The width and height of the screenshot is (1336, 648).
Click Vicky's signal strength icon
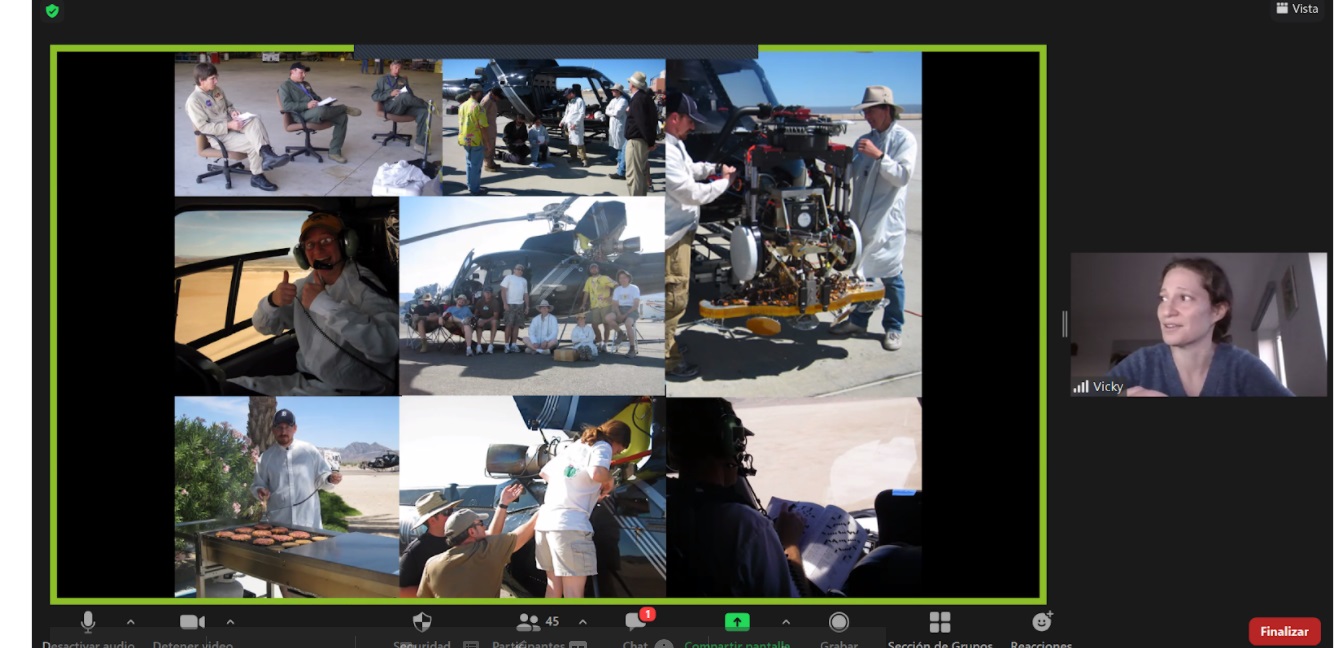[1081, 387]
